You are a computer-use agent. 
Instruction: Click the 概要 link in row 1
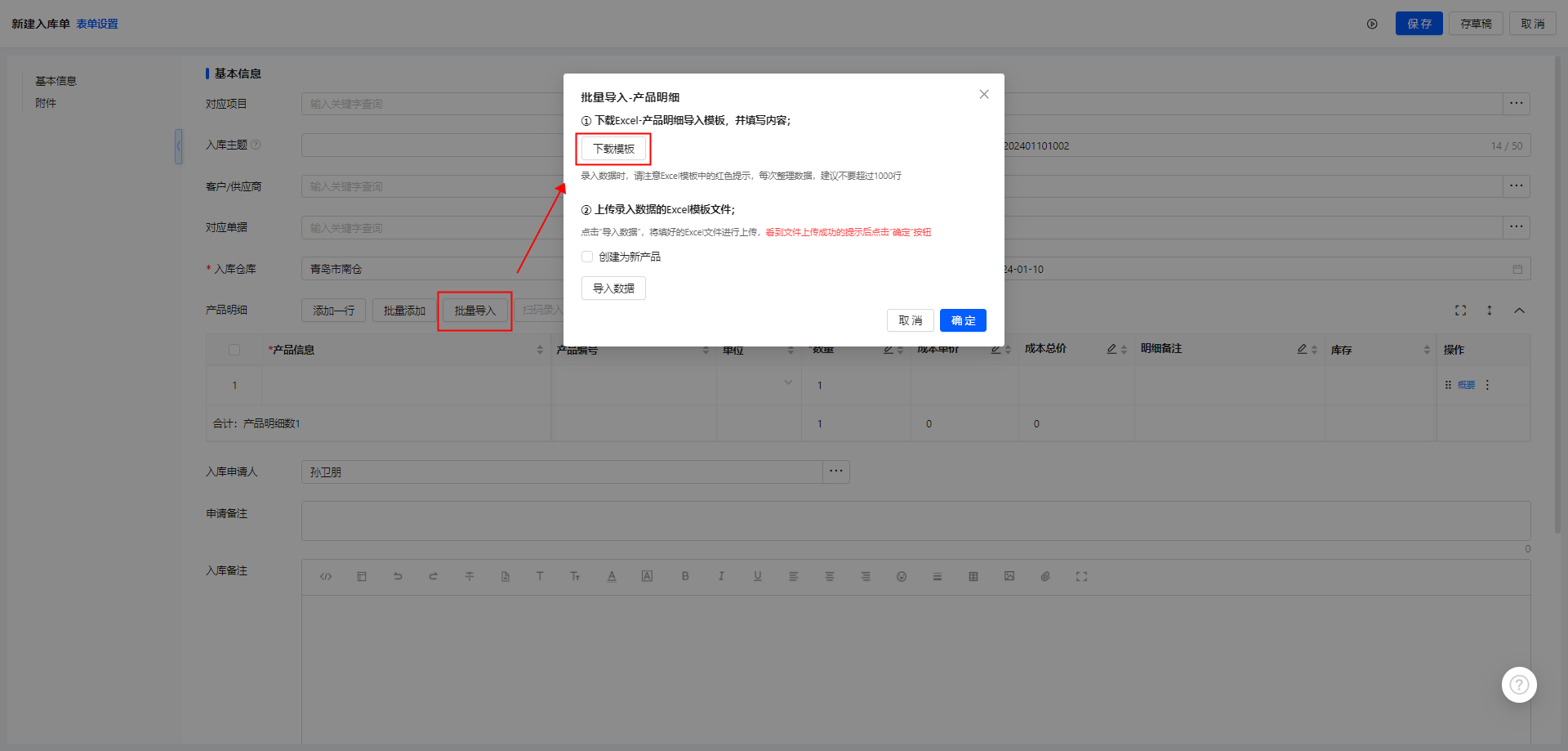(1467, 385)
